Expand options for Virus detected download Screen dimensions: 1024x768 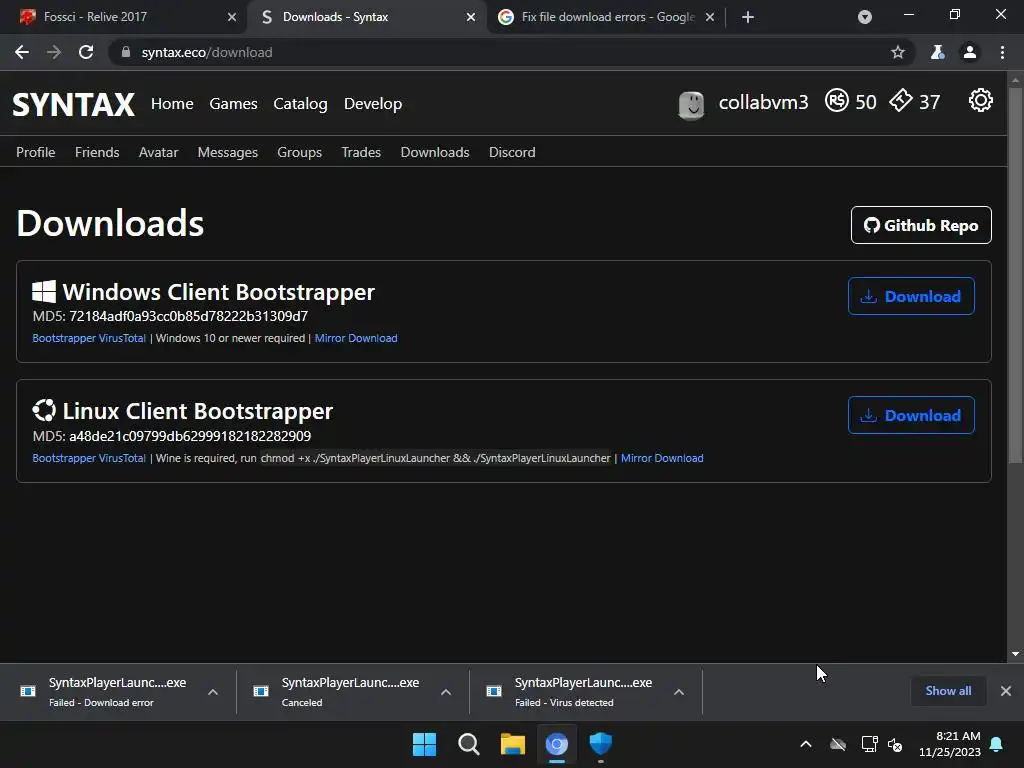[679, 692]
